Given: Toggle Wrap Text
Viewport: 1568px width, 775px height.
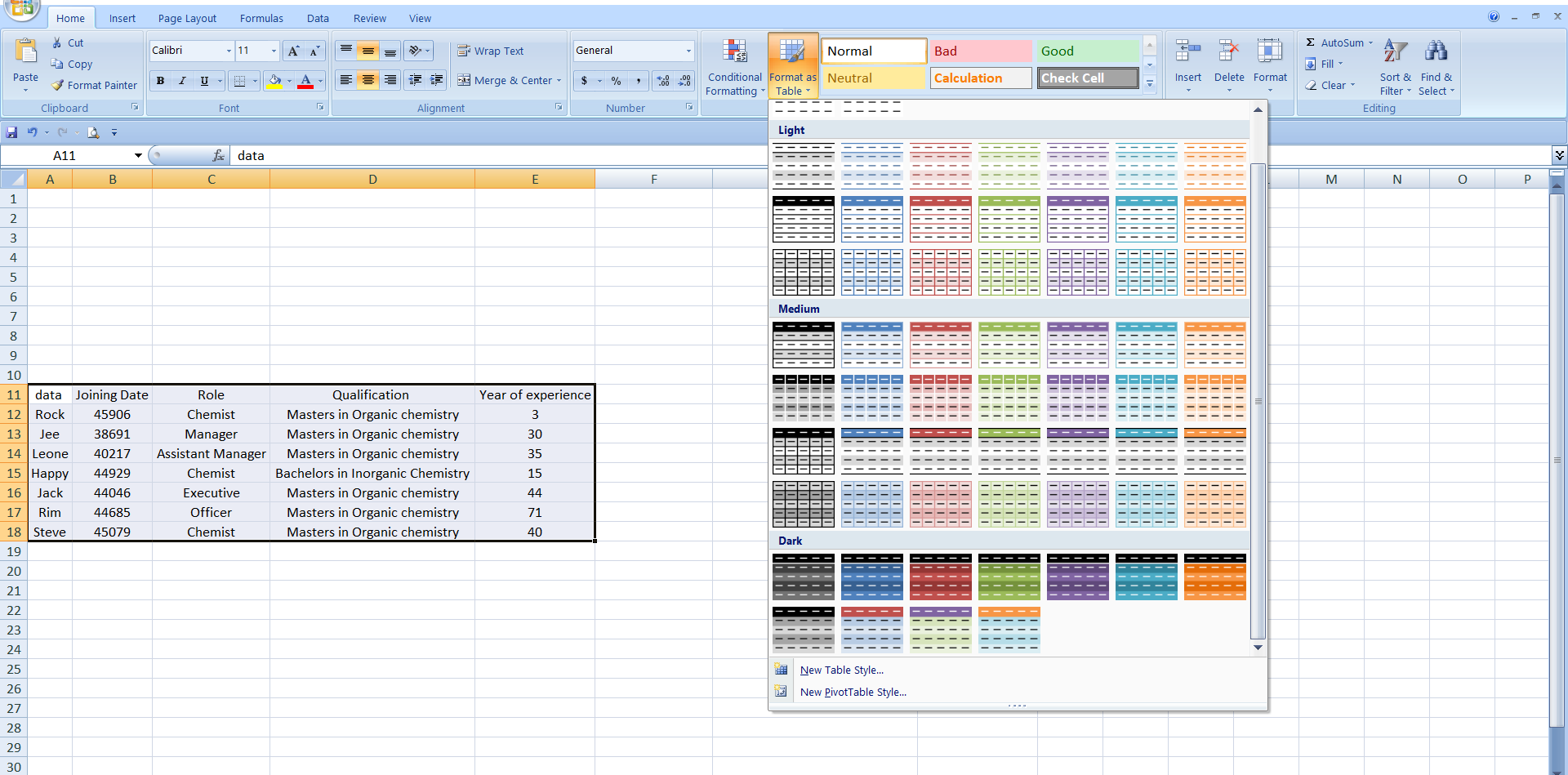Looking at the screenshot, I should 491,51.
